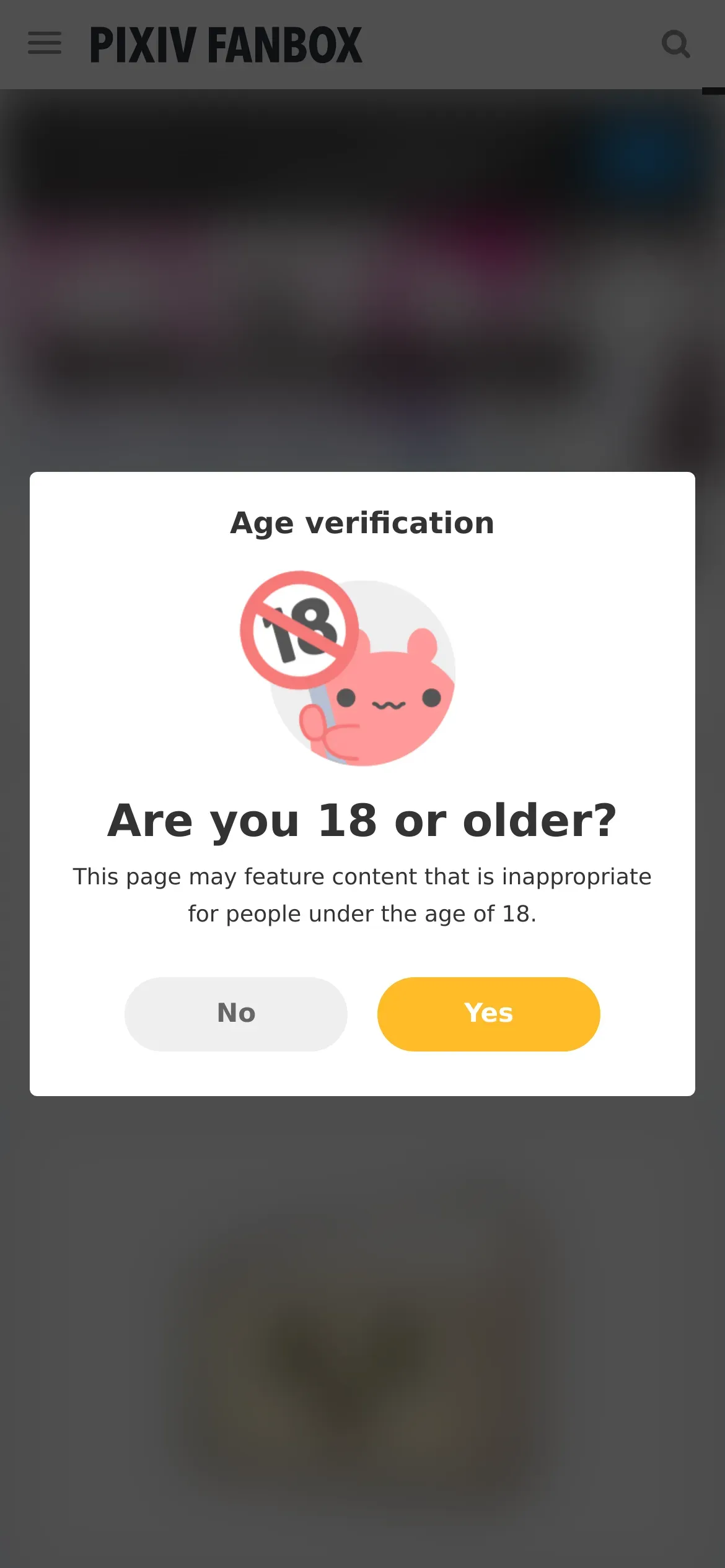Image resolution: width=725 pixels, height=1568 pixels.
Task: Click the empty header space beside the logo
Action: 511,45
